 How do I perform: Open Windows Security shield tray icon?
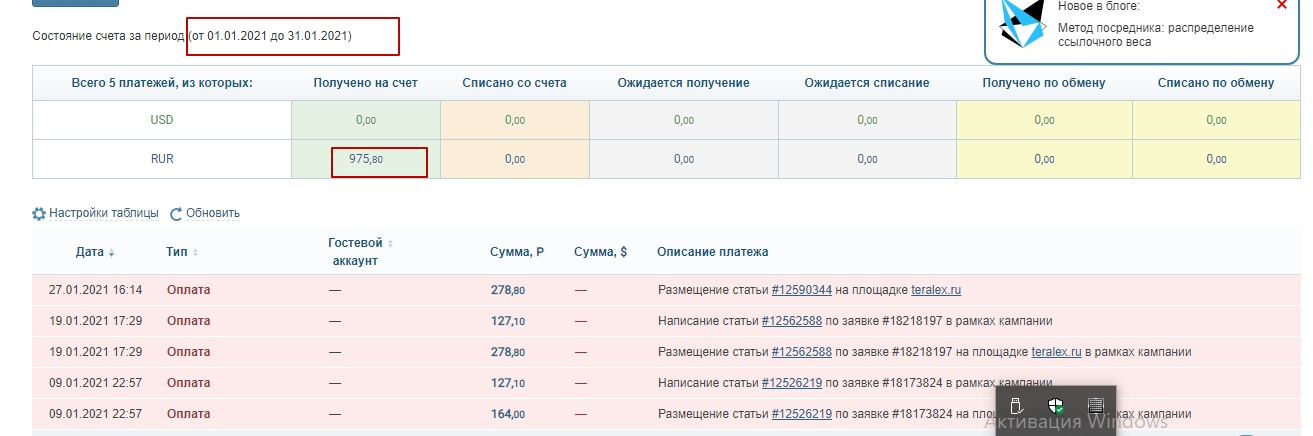click(x=1055, y=406)
